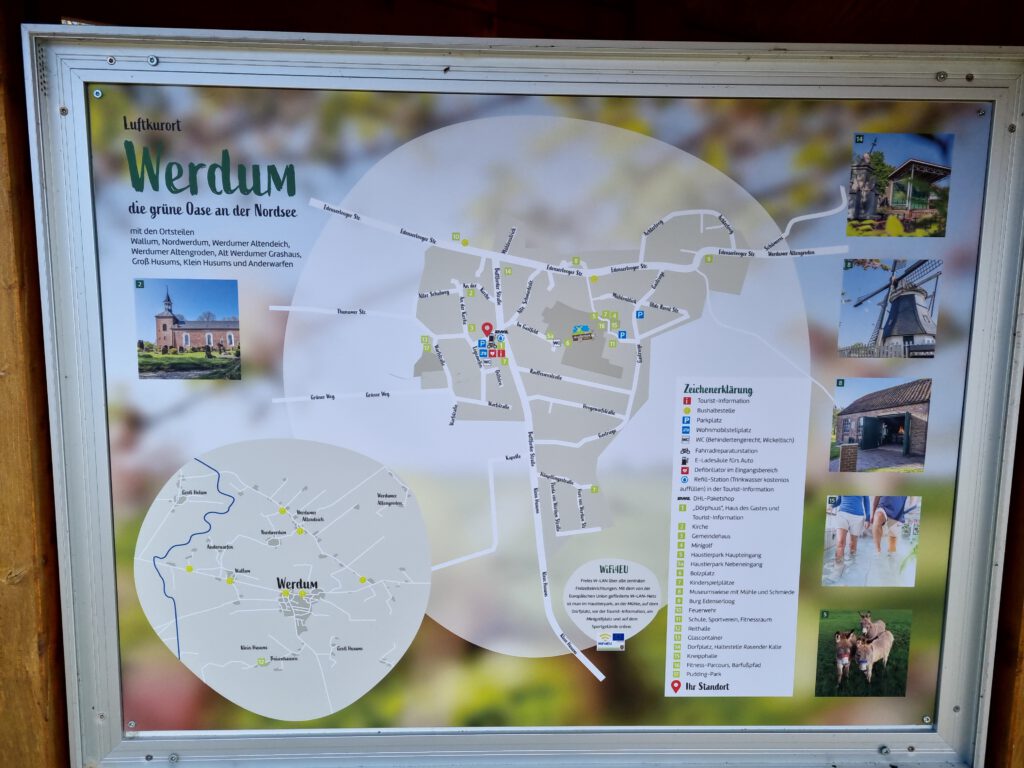Click the Parkplatz icon in the legend

(685, 421)
